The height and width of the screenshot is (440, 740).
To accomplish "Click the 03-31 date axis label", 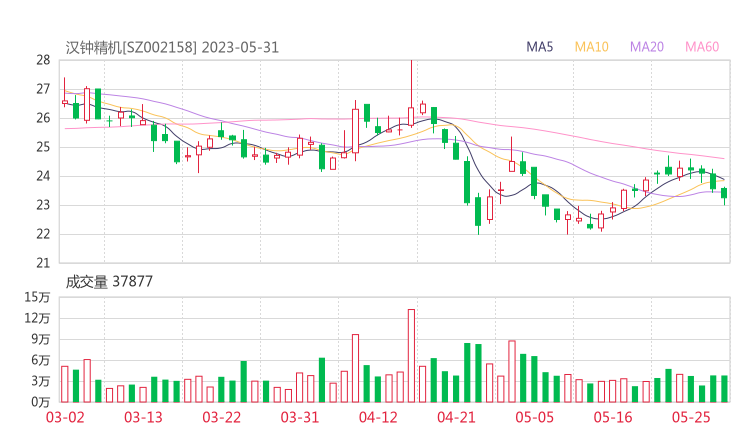I will tap(300, 417).
